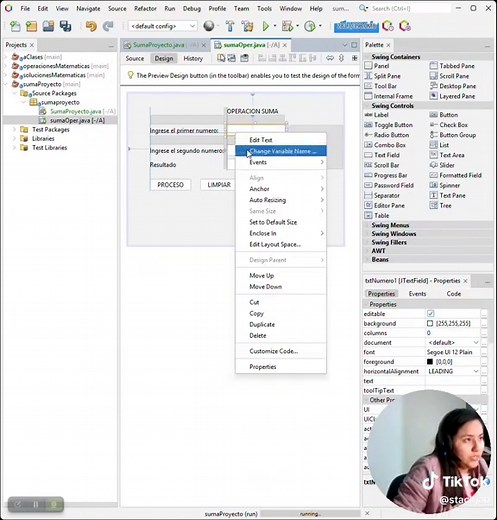This screenshot has height=520, width=497.
Task: Close the Projects panel tab
Action: (x=32, y=45)
